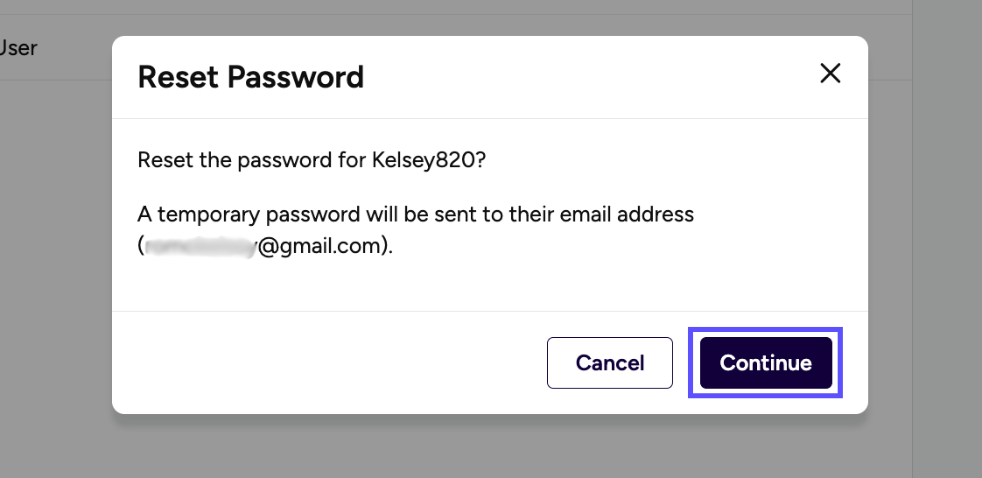Click empty footer space left of Cancel
The image size is (982, 478).
coord(330,363)
